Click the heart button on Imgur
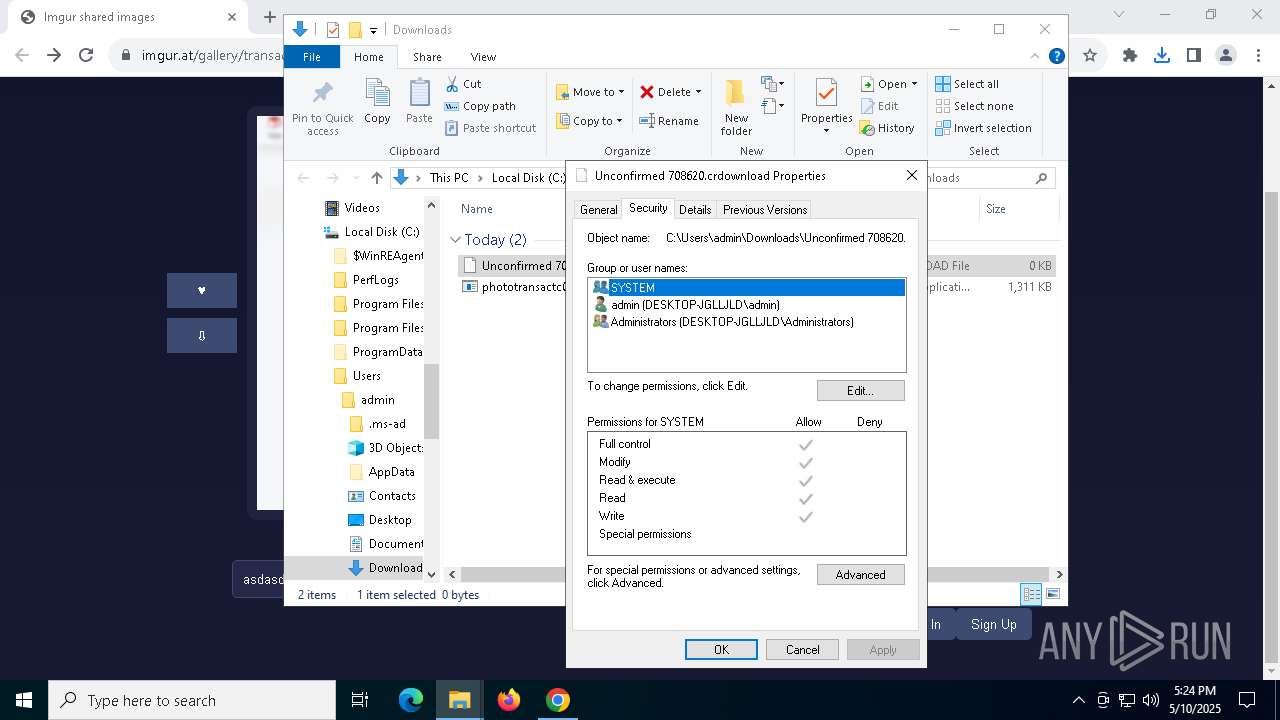Image resolution: width=1280 pixels, height=720 pixels. pyautogui.click(x=202, y=290)
